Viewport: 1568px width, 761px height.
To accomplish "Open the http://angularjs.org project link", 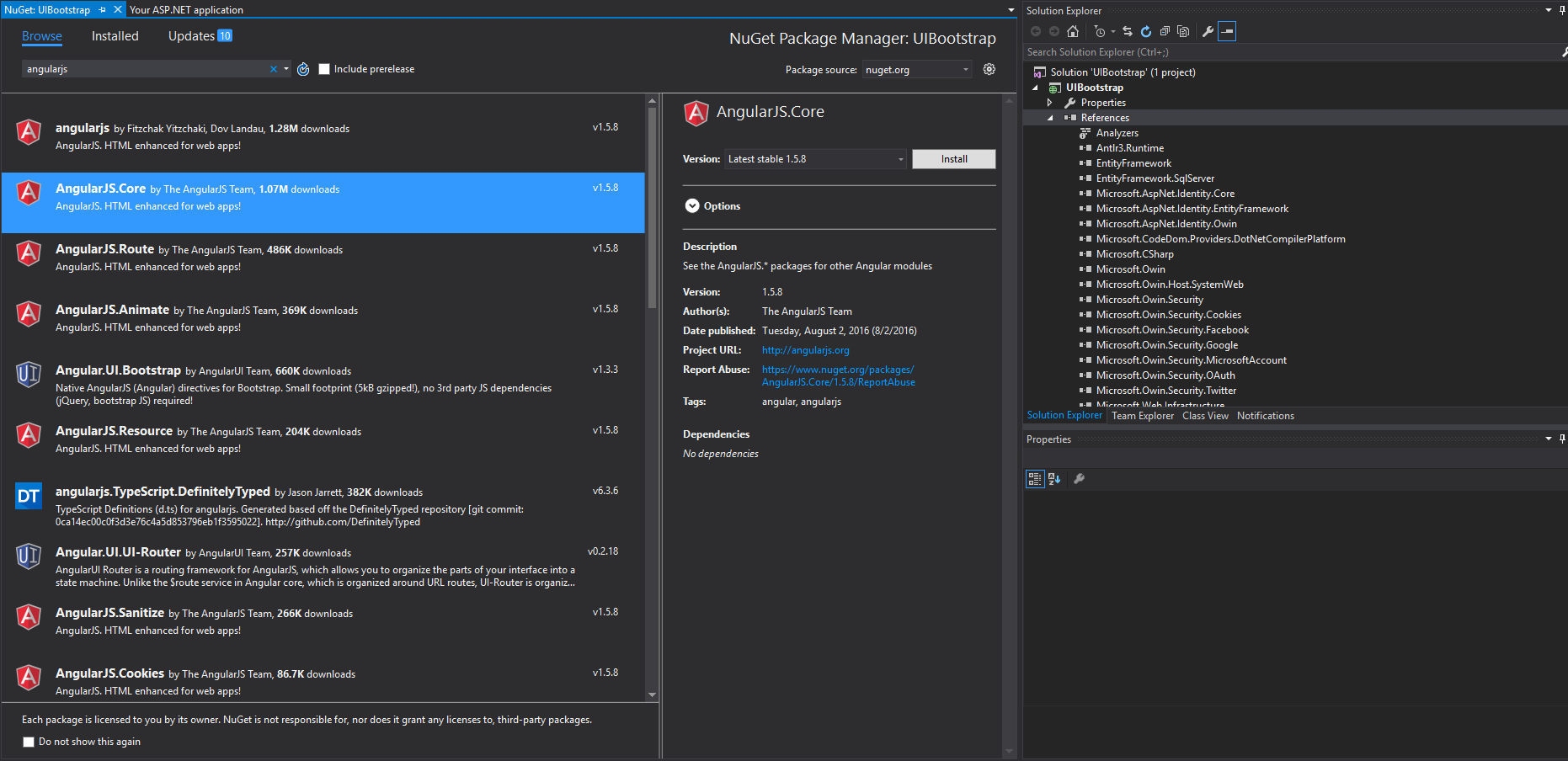I will [x=805, y=350].
